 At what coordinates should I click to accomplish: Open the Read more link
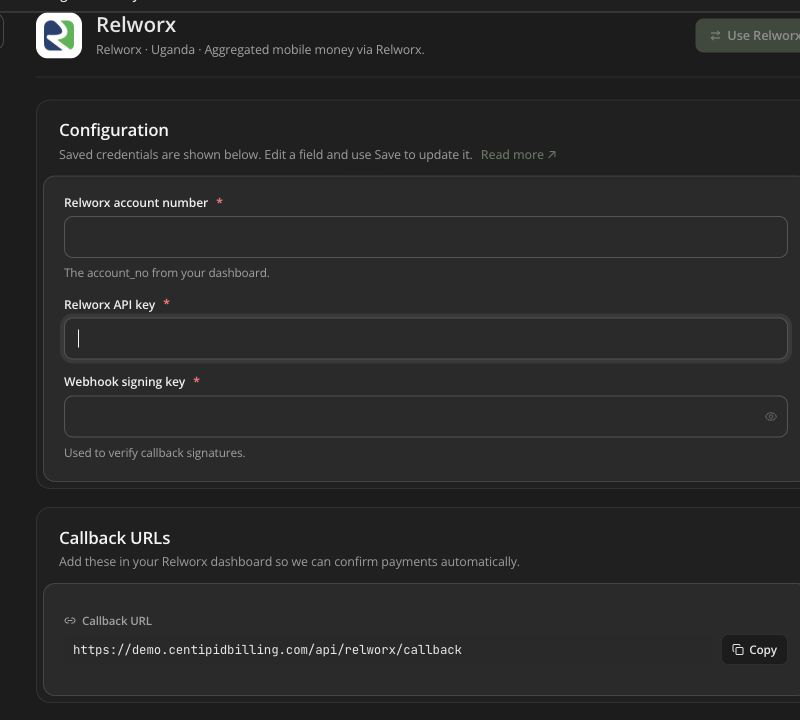[518, 155]
